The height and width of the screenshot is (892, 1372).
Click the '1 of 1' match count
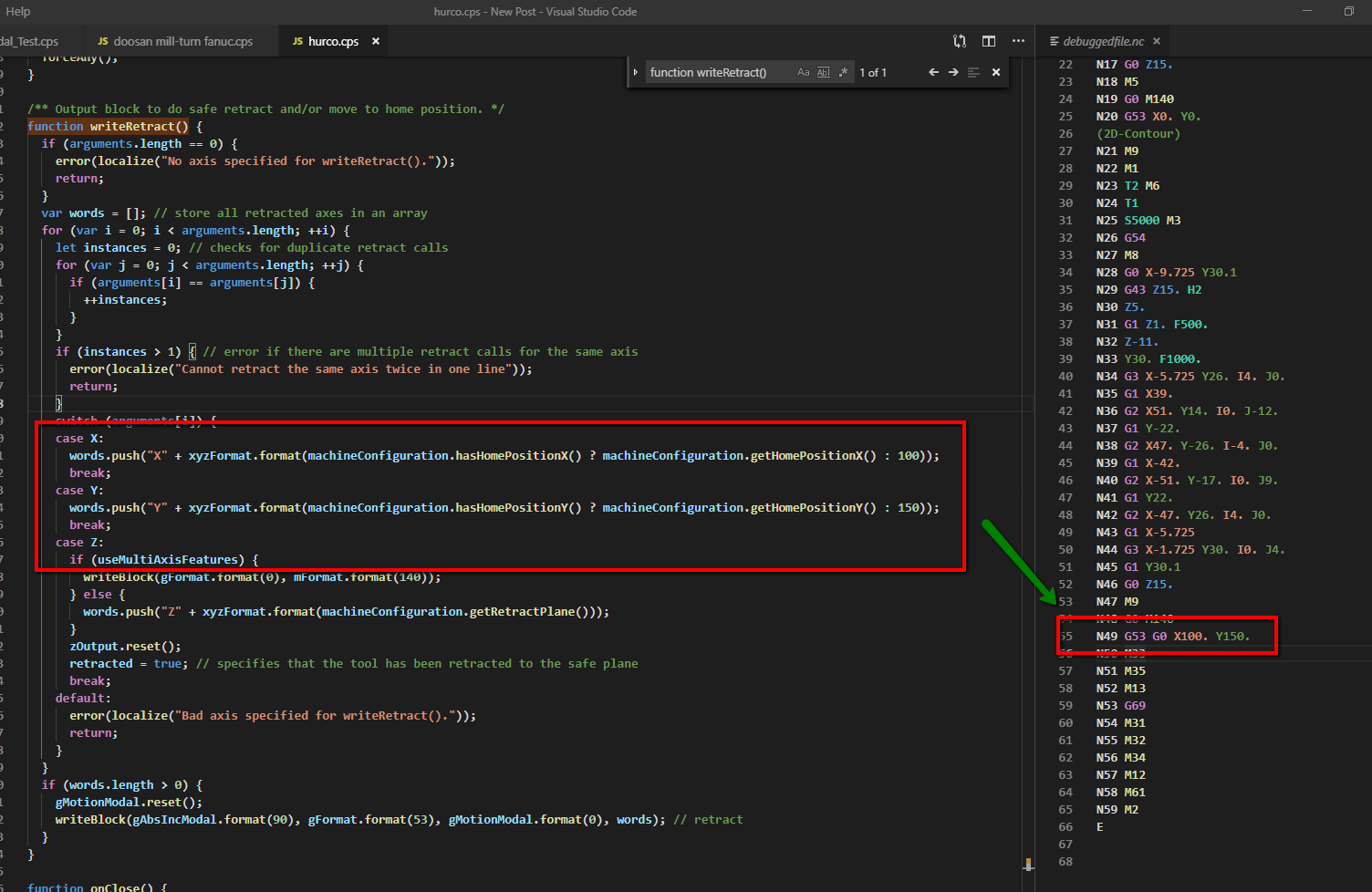click(873, 72)
